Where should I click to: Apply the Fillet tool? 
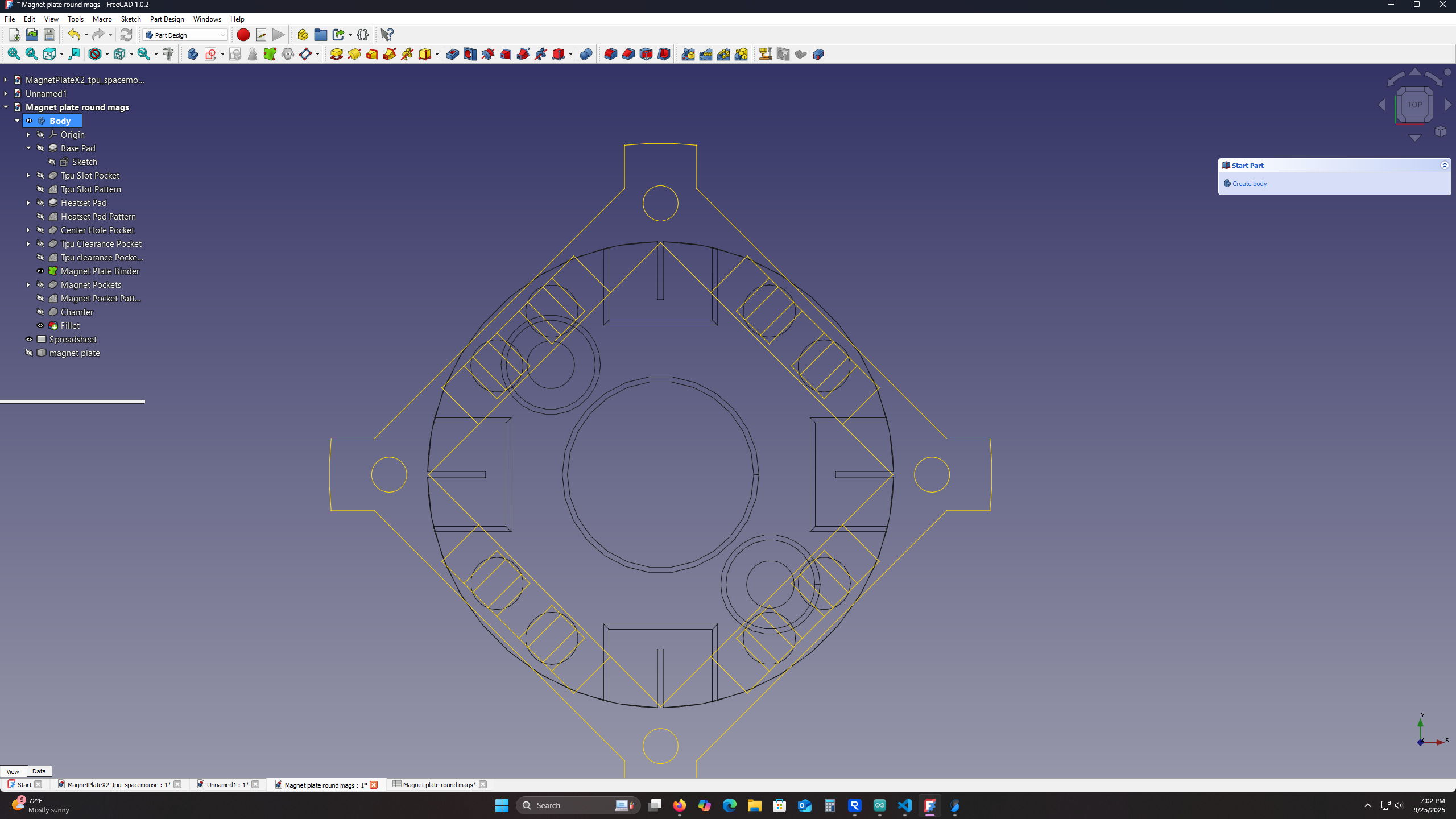point(611,54)
